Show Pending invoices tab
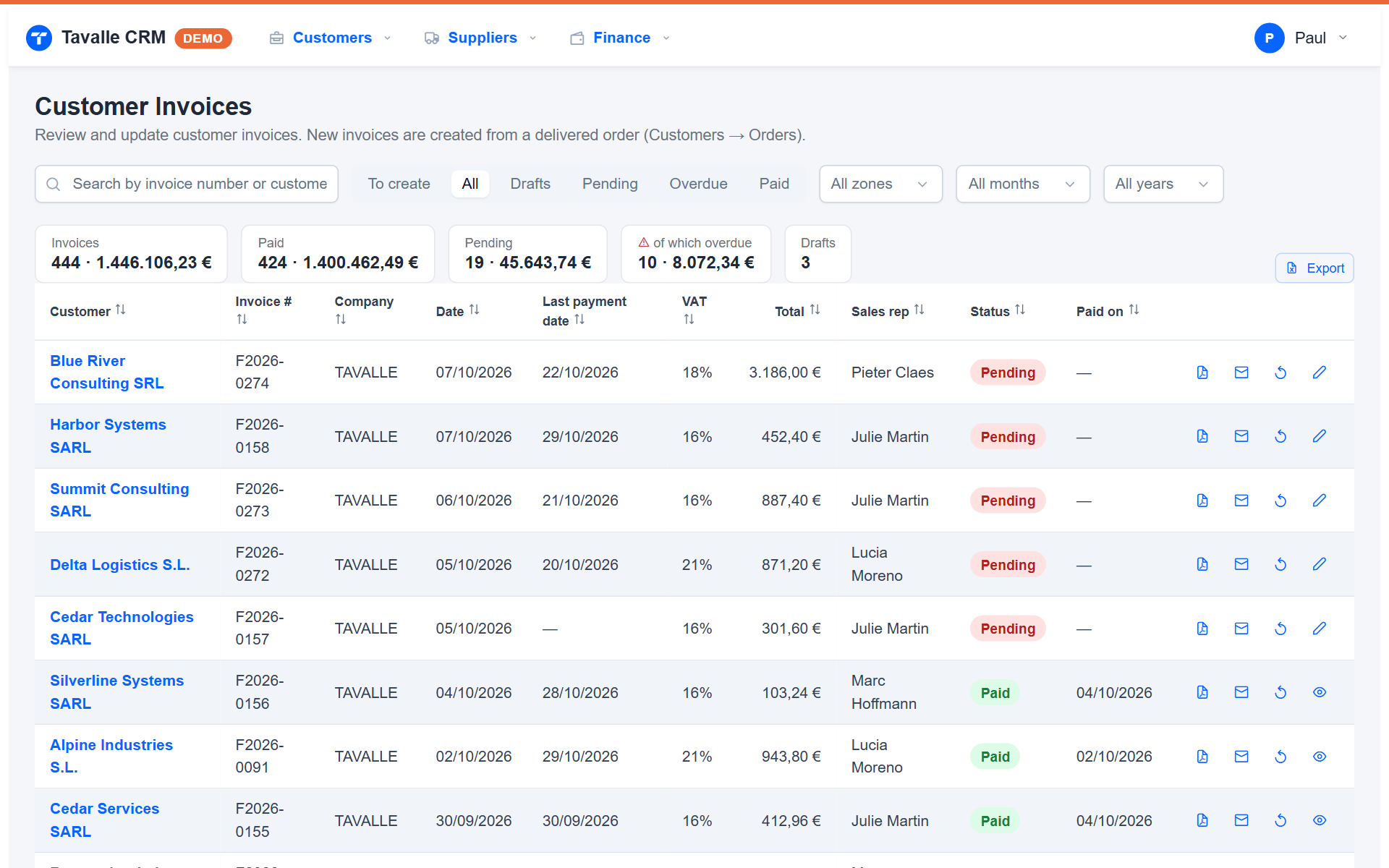Screen dimensions: 1389x868 pos(610,184)
